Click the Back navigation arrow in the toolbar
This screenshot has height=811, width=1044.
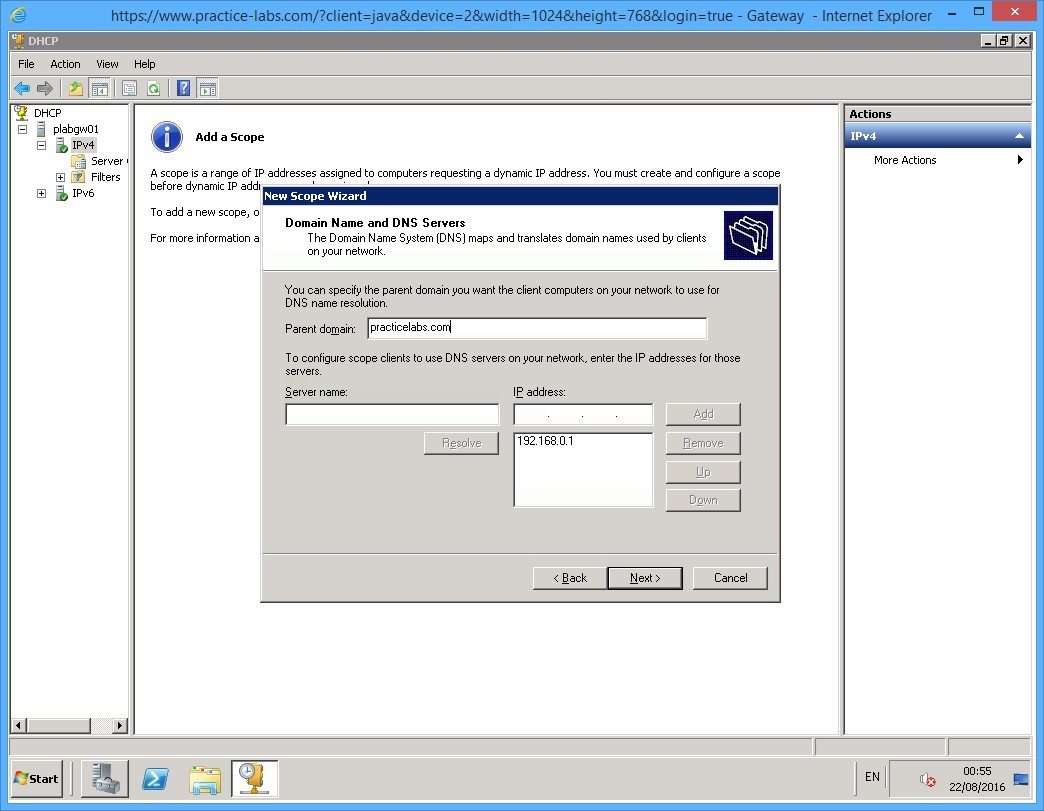point(21,87)
